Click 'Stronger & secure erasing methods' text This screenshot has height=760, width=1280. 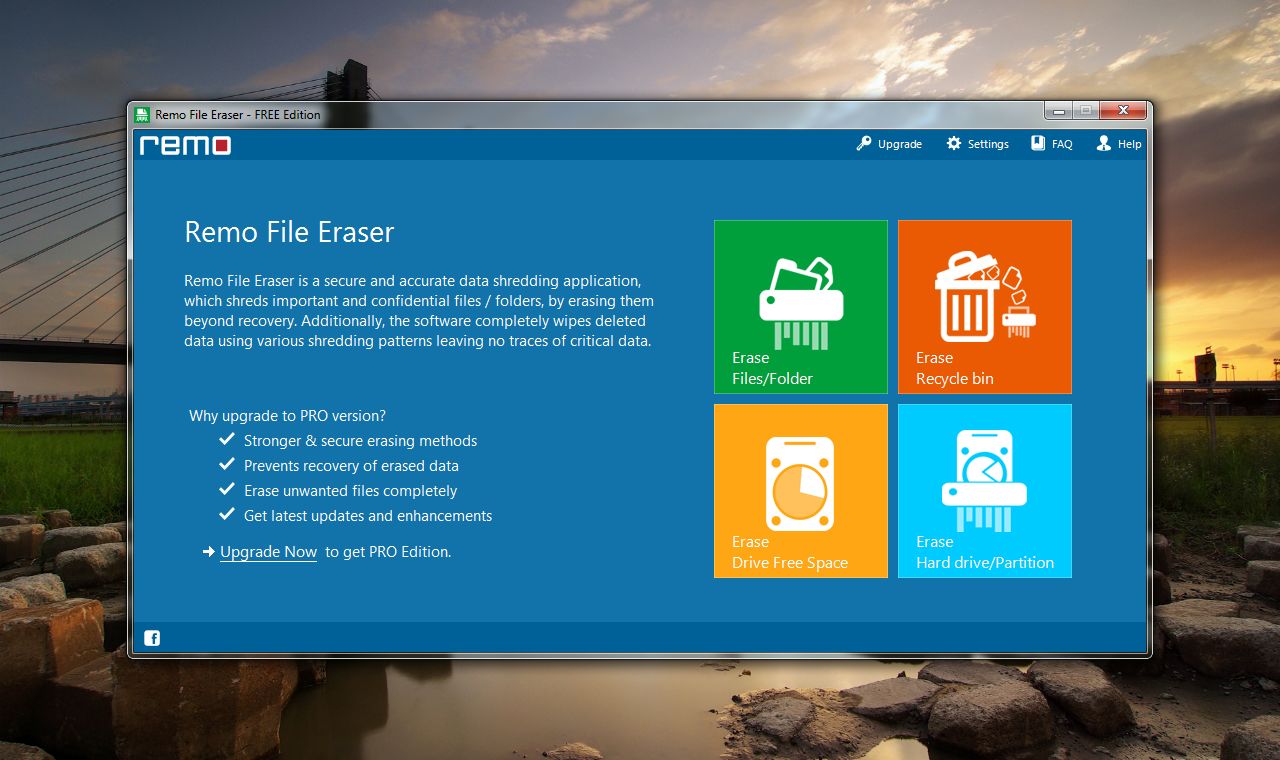pos(360,441)
